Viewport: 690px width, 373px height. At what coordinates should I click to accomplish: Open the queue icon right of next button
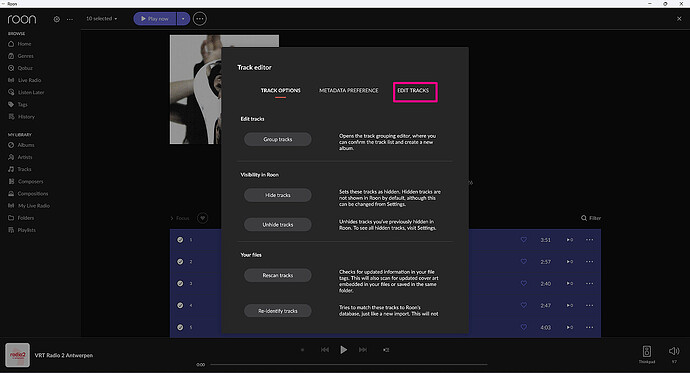click(386, 350)
